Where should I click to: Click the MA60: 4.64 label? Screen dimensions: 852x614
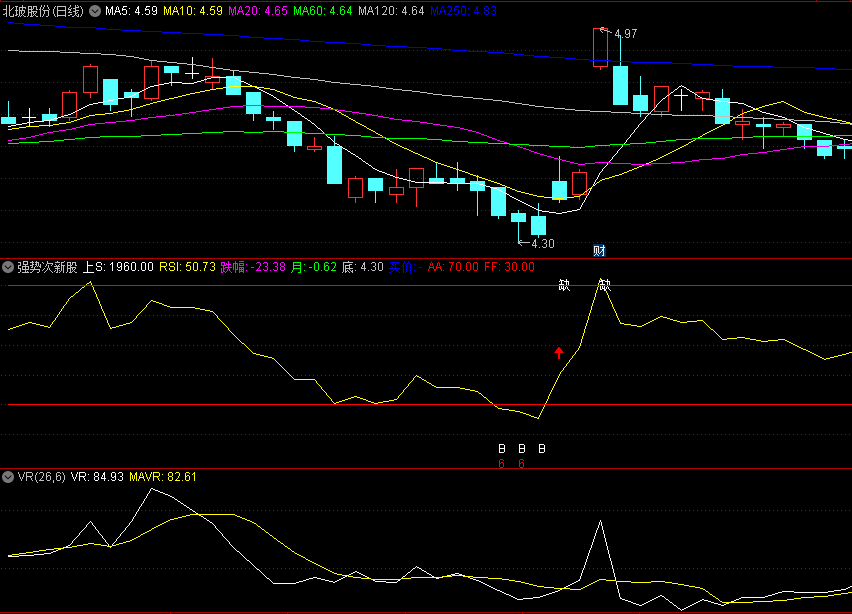coord(322,11)
